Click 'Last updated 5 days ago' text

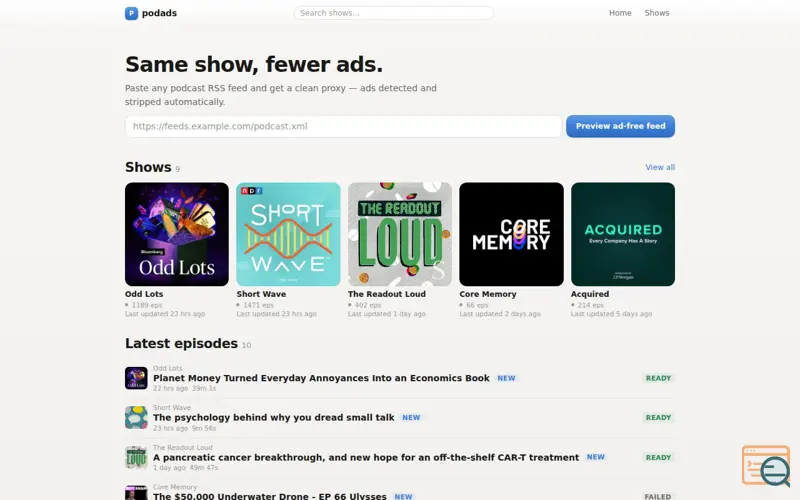(x=611, y=314)
